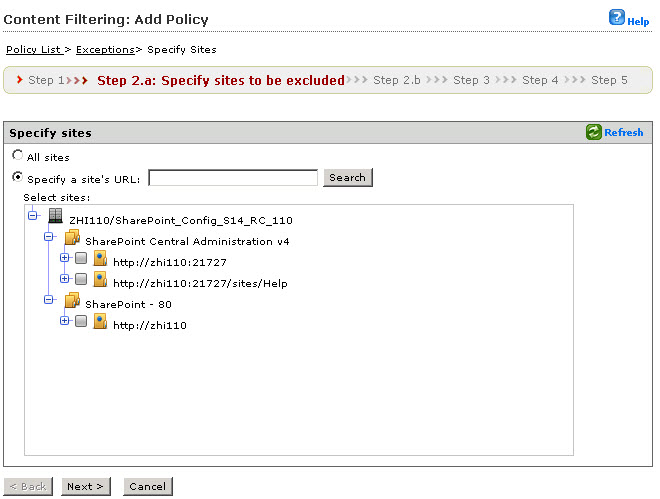Viewport: 660px width, 499px height.
Task: Go to Policy List breadcrumb
Action: click(x=34, y=49)
